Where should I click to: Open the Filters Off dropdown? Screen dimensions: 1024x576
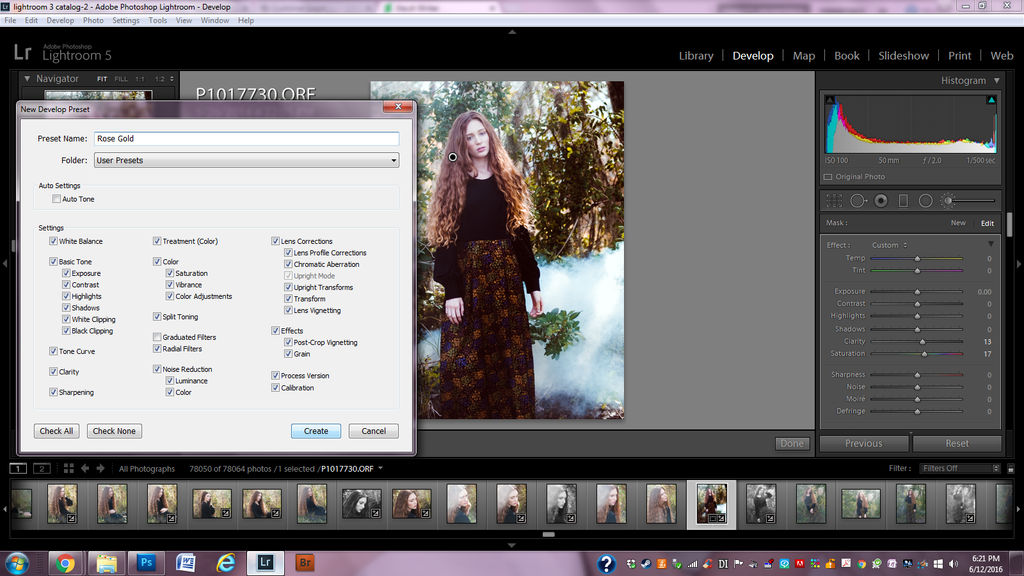[960, 468]
